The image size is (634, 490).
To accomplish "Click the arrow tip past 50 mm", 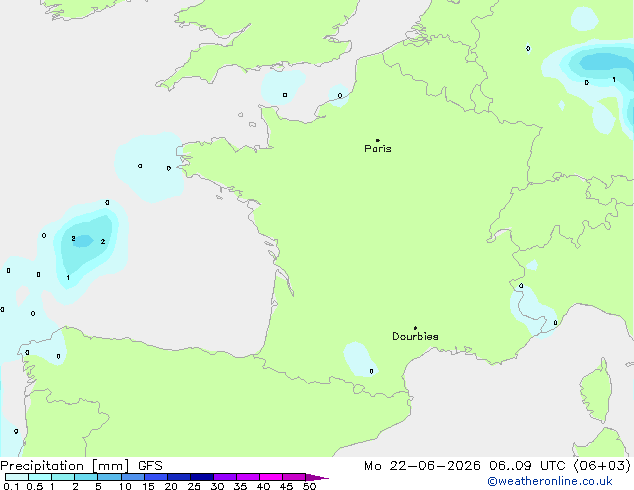I will [x=317, y=477].
